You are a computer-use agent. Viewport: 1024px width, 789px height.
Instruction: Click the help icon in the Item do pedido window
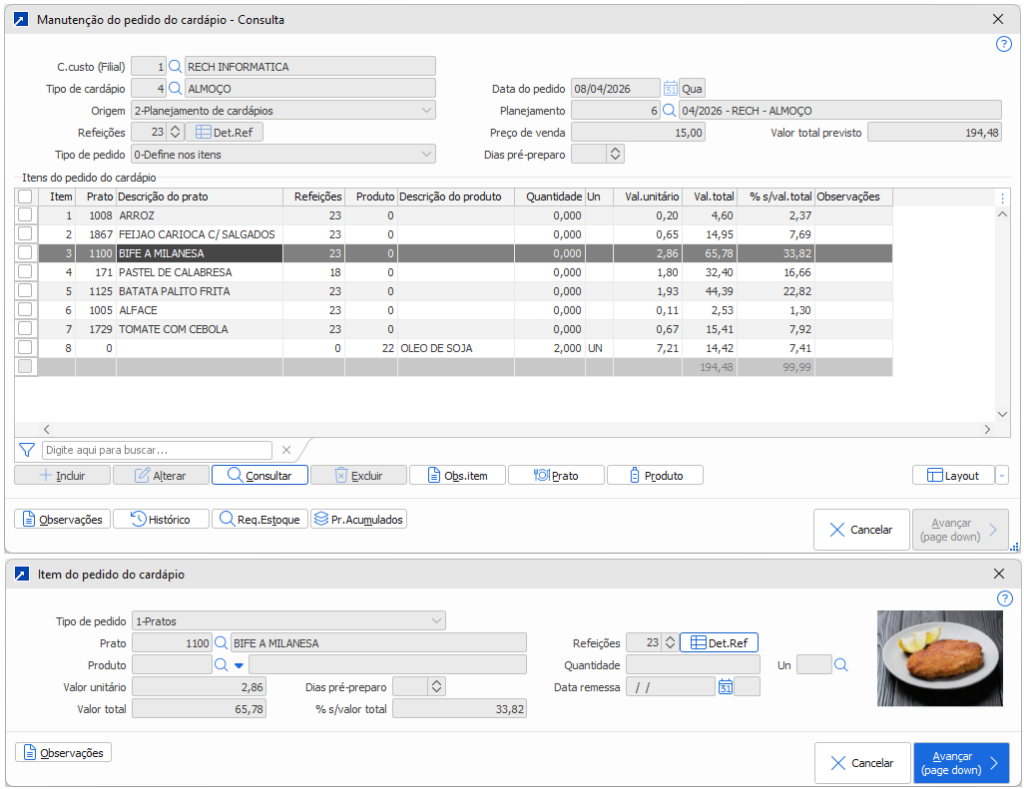tap(1004, 598)
